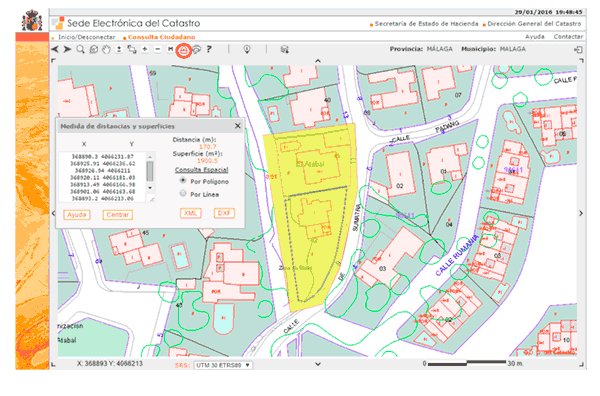Click the coordinates list scrollbar
Image resolution: width=600 pixels, height=396 pixels.
tap(150, 172)
